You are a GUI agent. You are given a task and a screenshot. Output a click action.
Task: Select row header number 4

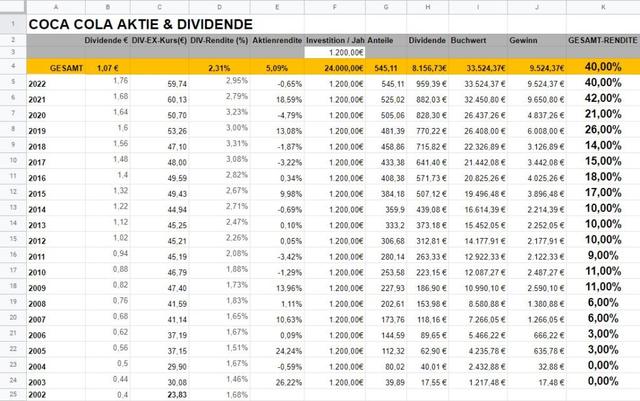[x=11, y=66]
